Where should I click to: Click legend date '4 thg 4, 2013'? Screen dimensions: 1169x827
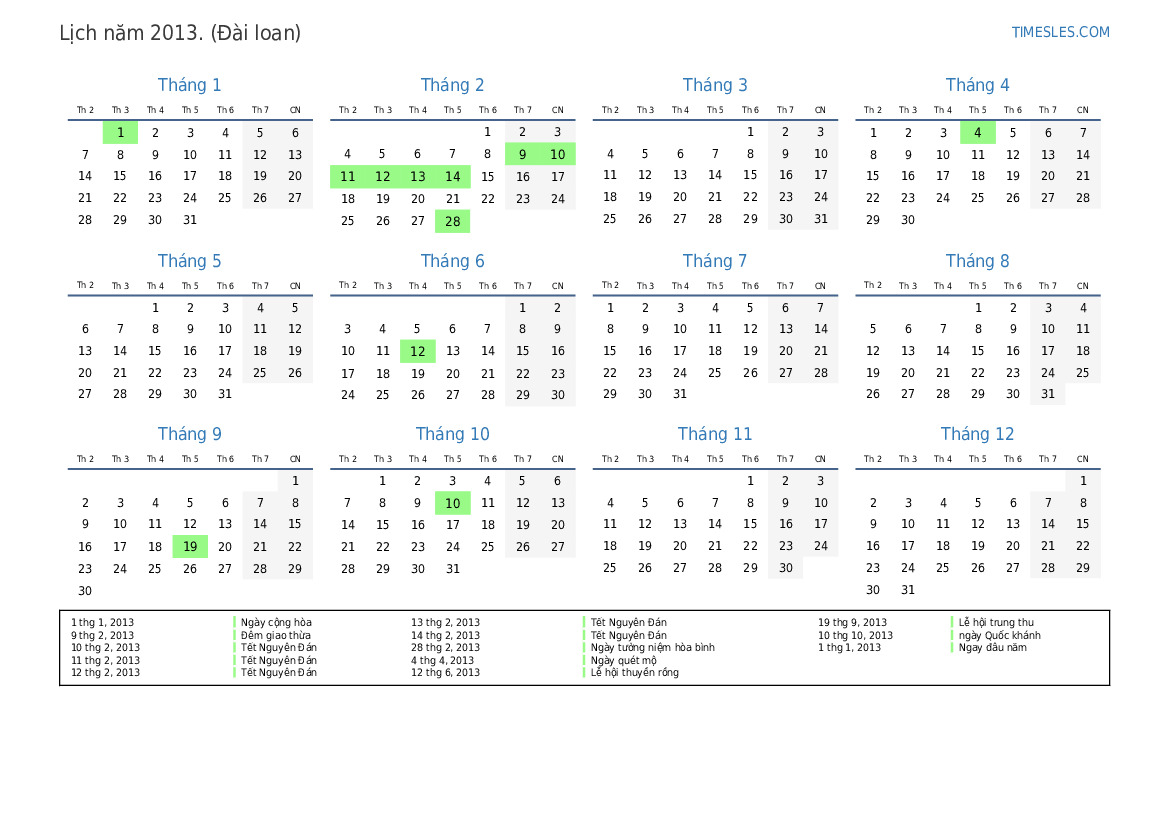[442, 661]
